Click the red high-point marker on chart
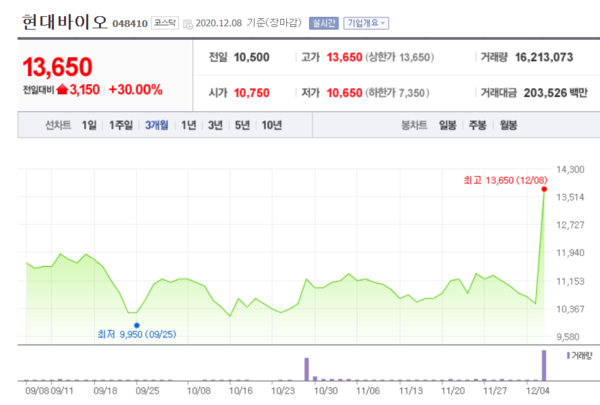Image resolution: width=600 pixels, height=405 pixels. coord(544,189)
